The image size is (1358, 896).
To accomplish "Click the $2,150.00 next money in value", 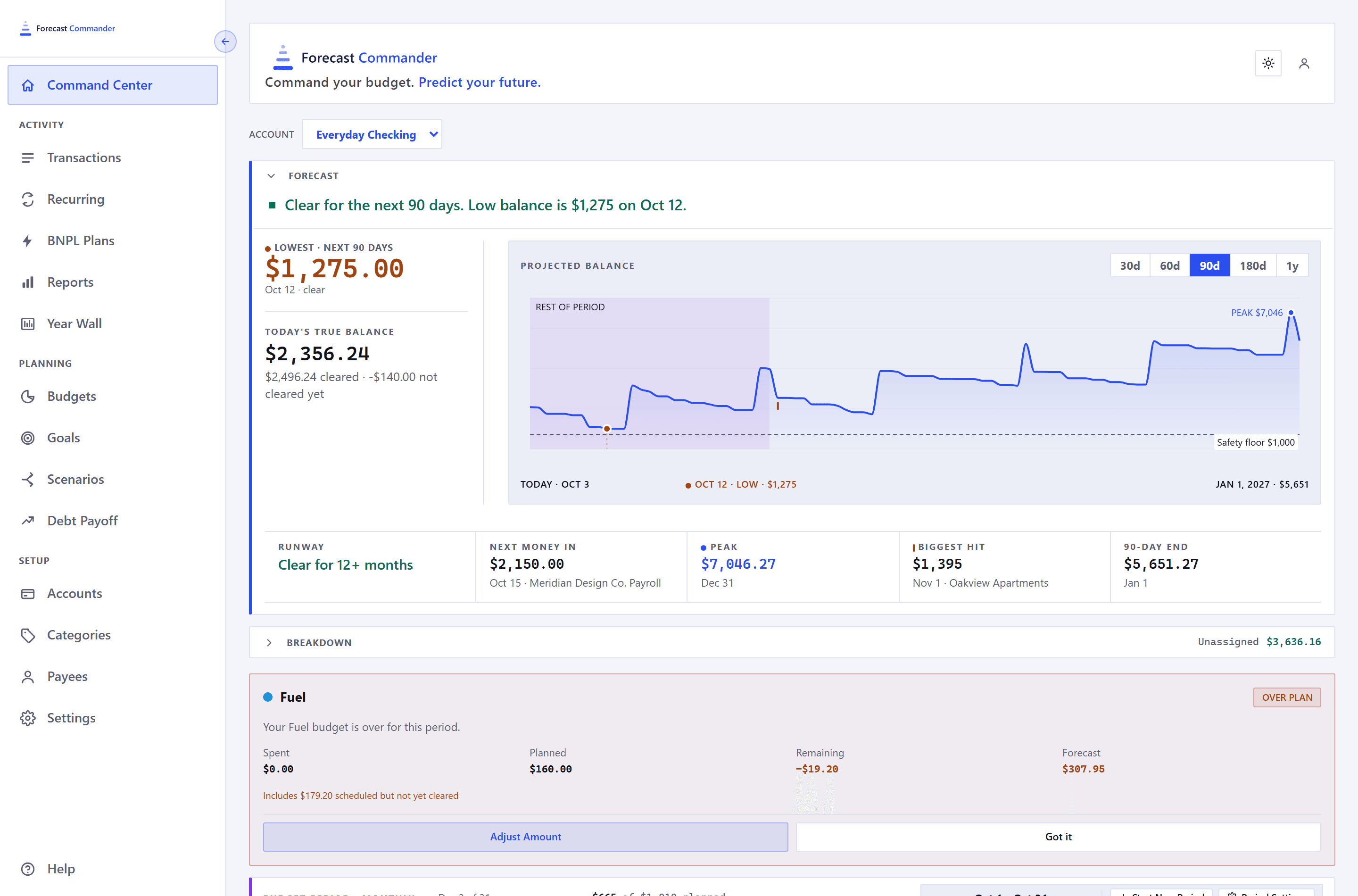I will (x=526, y=564).
